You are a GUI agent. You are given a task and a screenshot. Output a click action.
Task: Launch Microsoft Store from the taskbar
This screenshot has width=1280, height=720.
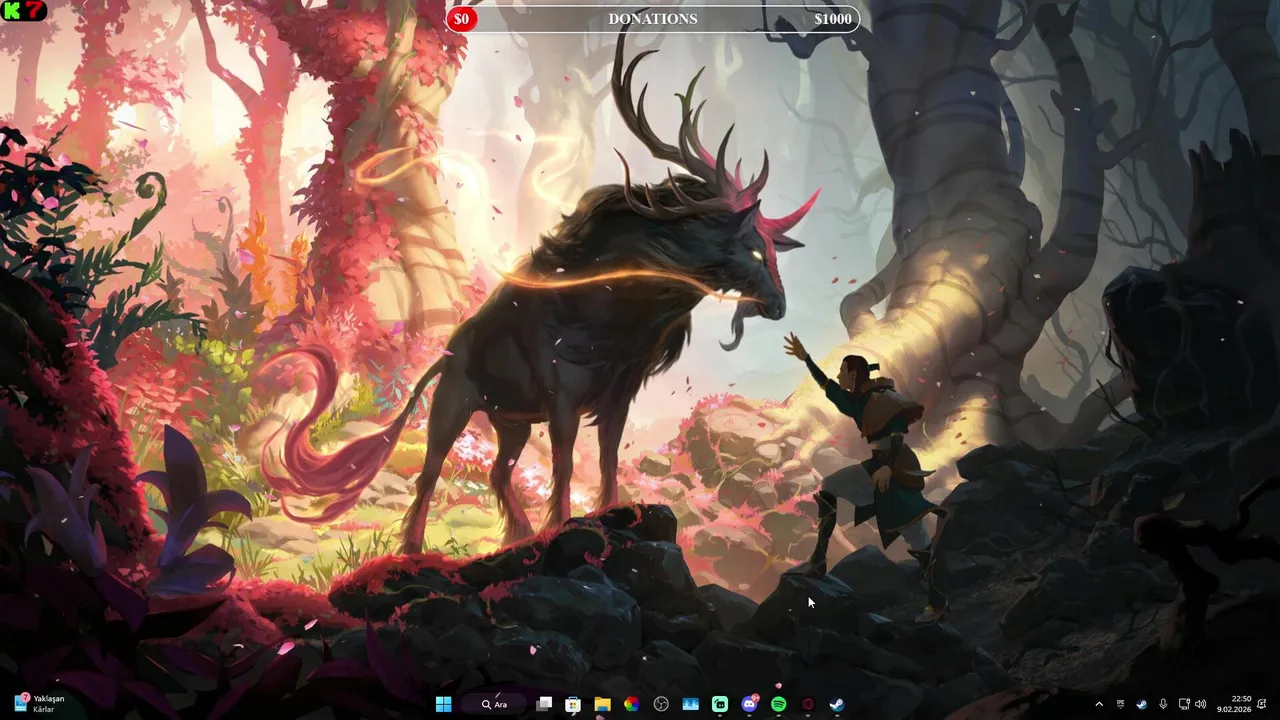pos(573,704)
